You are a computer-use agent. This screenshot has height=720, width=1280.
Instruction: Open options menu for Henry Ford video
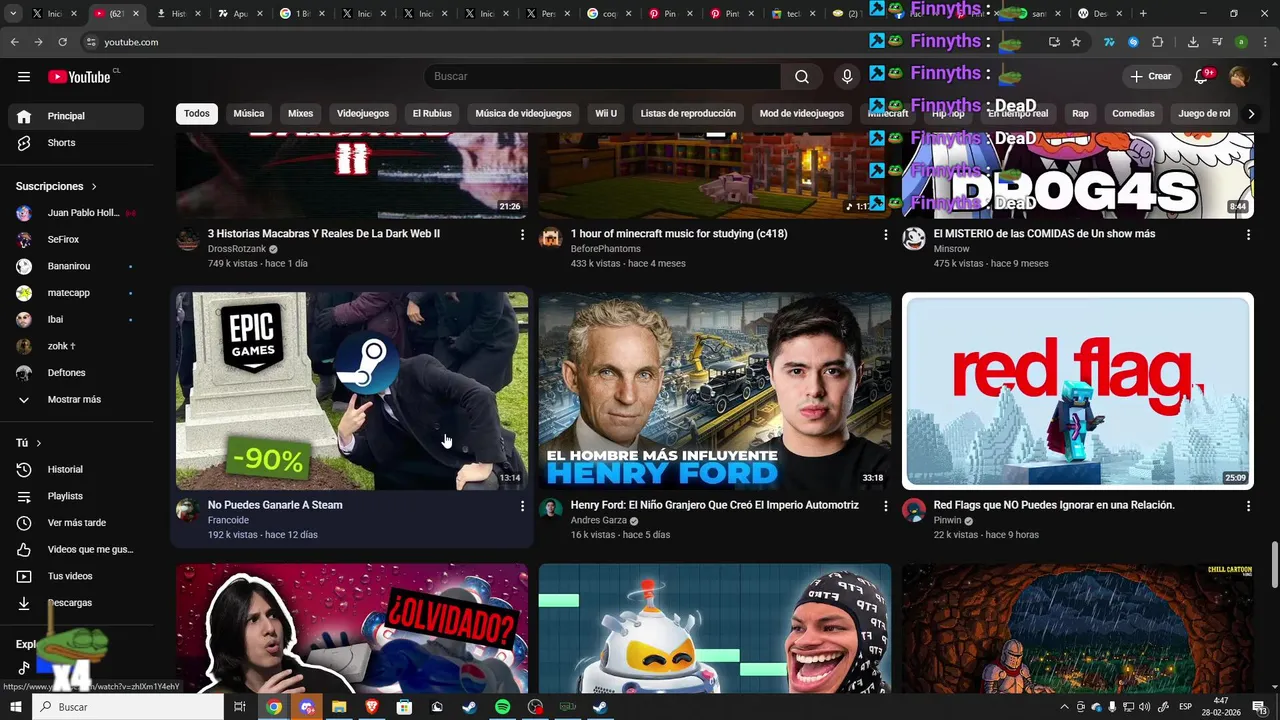(885, 506)
